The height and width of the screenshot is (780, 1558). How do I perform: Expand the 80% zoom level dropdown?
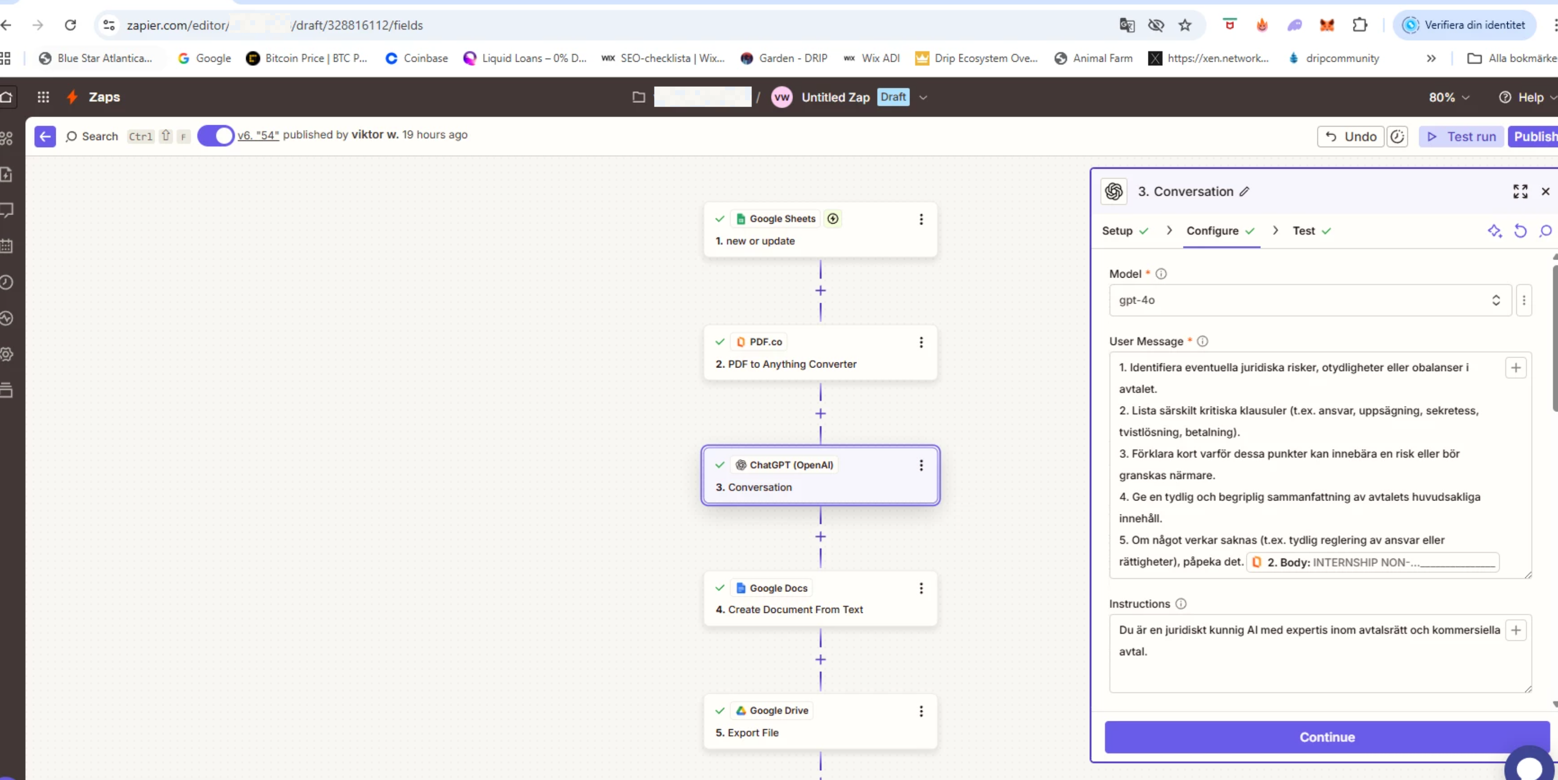point(1449,97)
